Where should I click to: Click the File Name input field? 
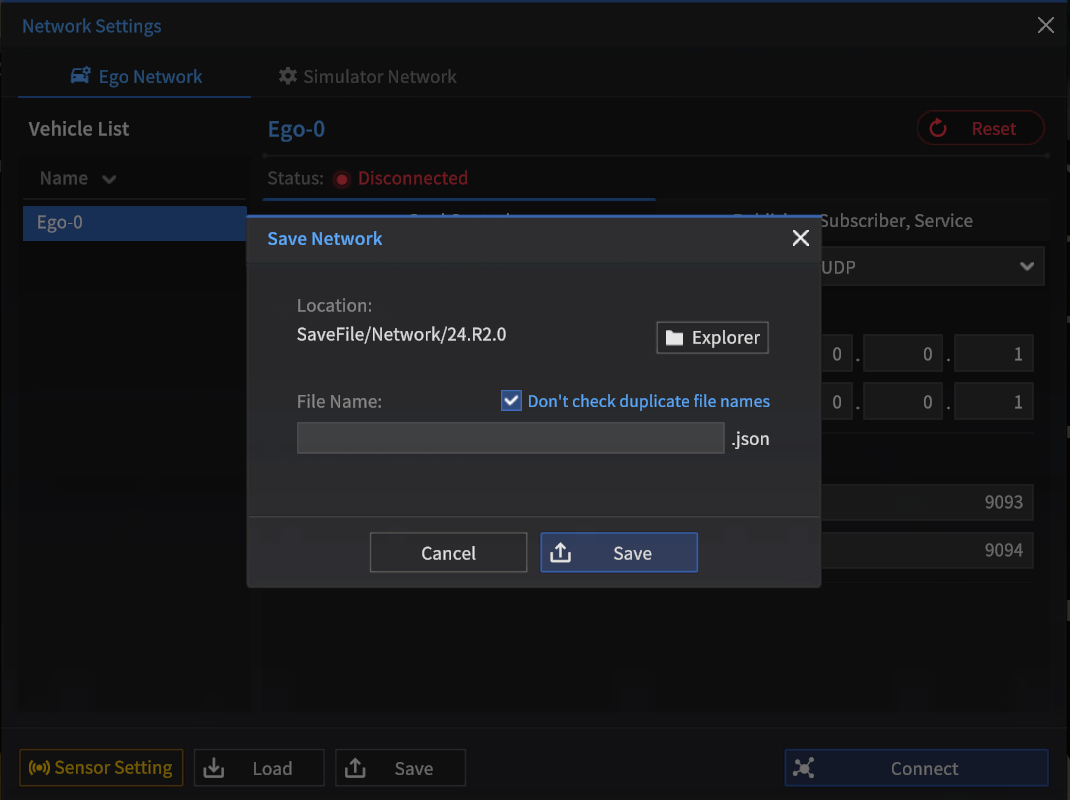click(x=510, y=438)
